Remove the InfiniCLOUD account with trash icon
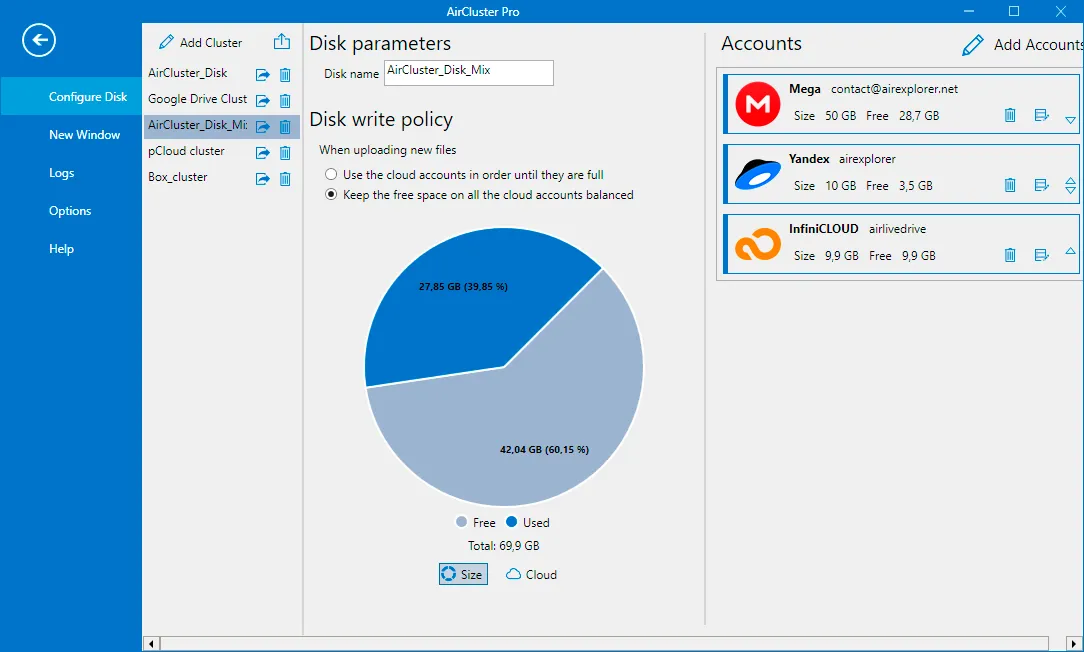Screen dimensions: 1084x652 click(1010, 255)
